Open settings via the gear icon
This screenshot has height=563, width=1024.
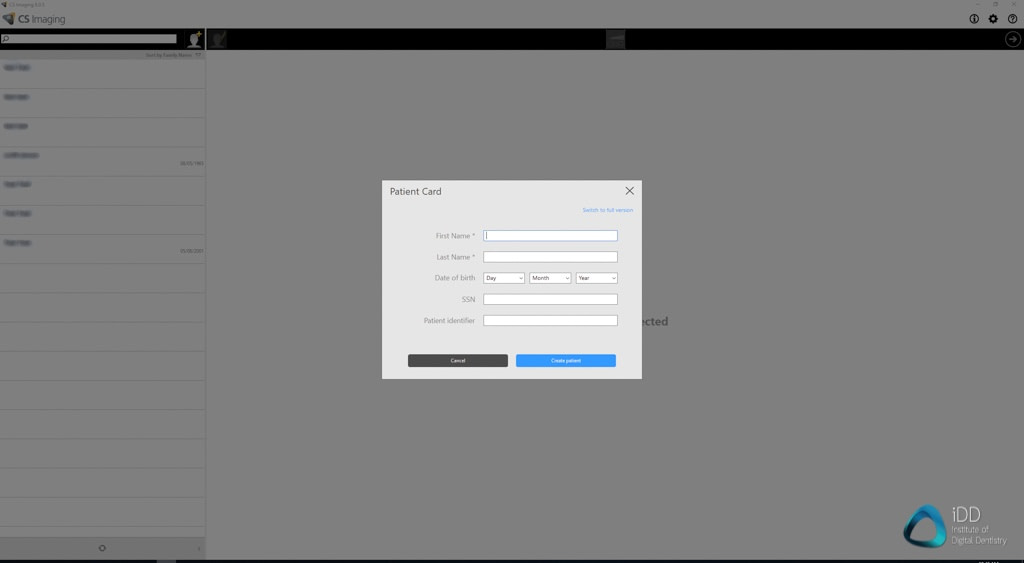coord(993,19)
